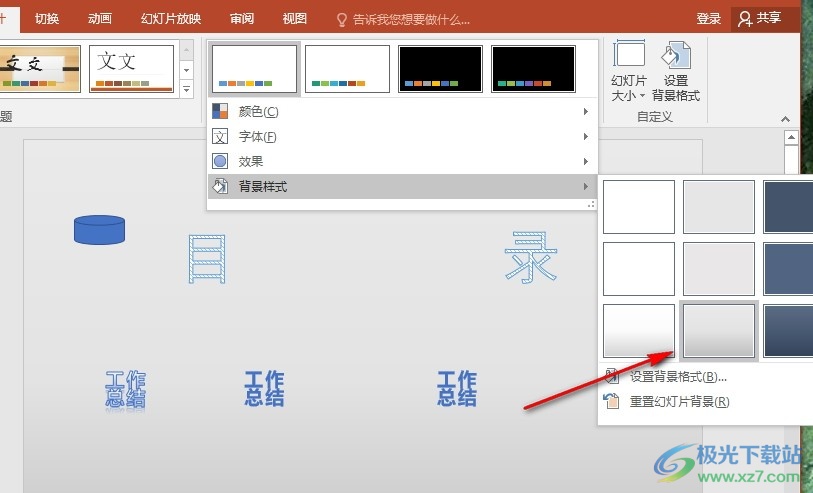The width and height of the screenshot is (813, 493).
Task: Select the plain white background style, top row
Action: (x=639, y=207)
